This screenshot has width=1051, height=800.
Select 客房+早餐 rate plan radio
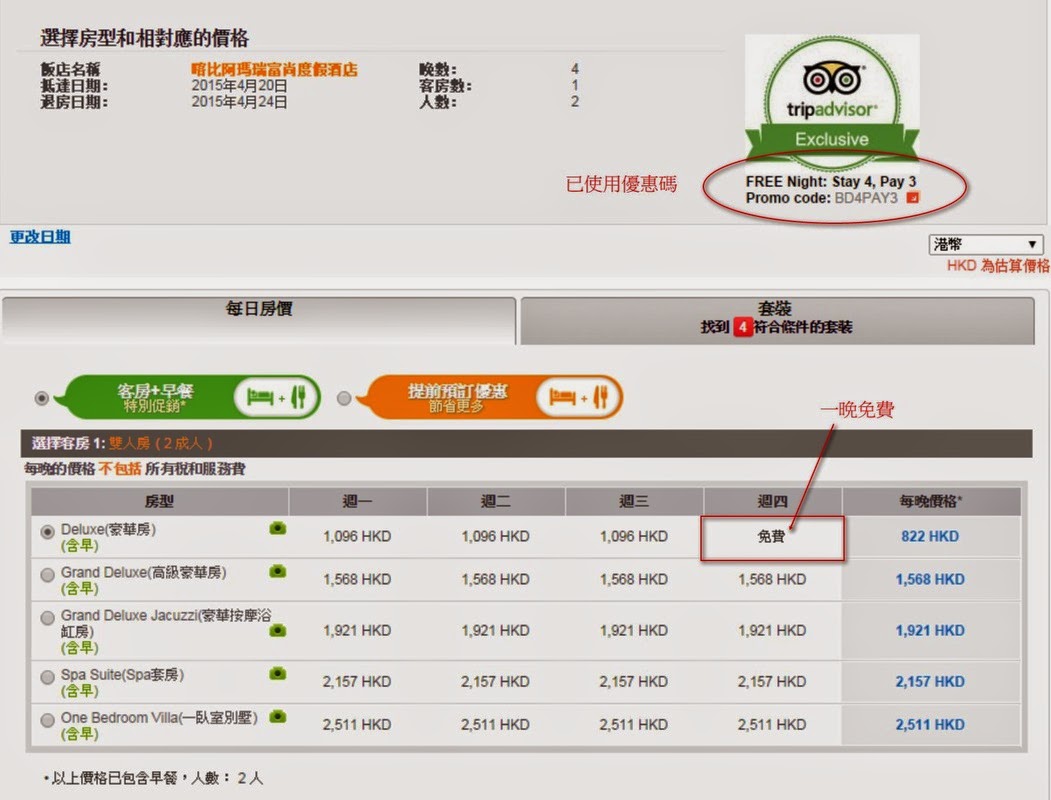[41, 398]
